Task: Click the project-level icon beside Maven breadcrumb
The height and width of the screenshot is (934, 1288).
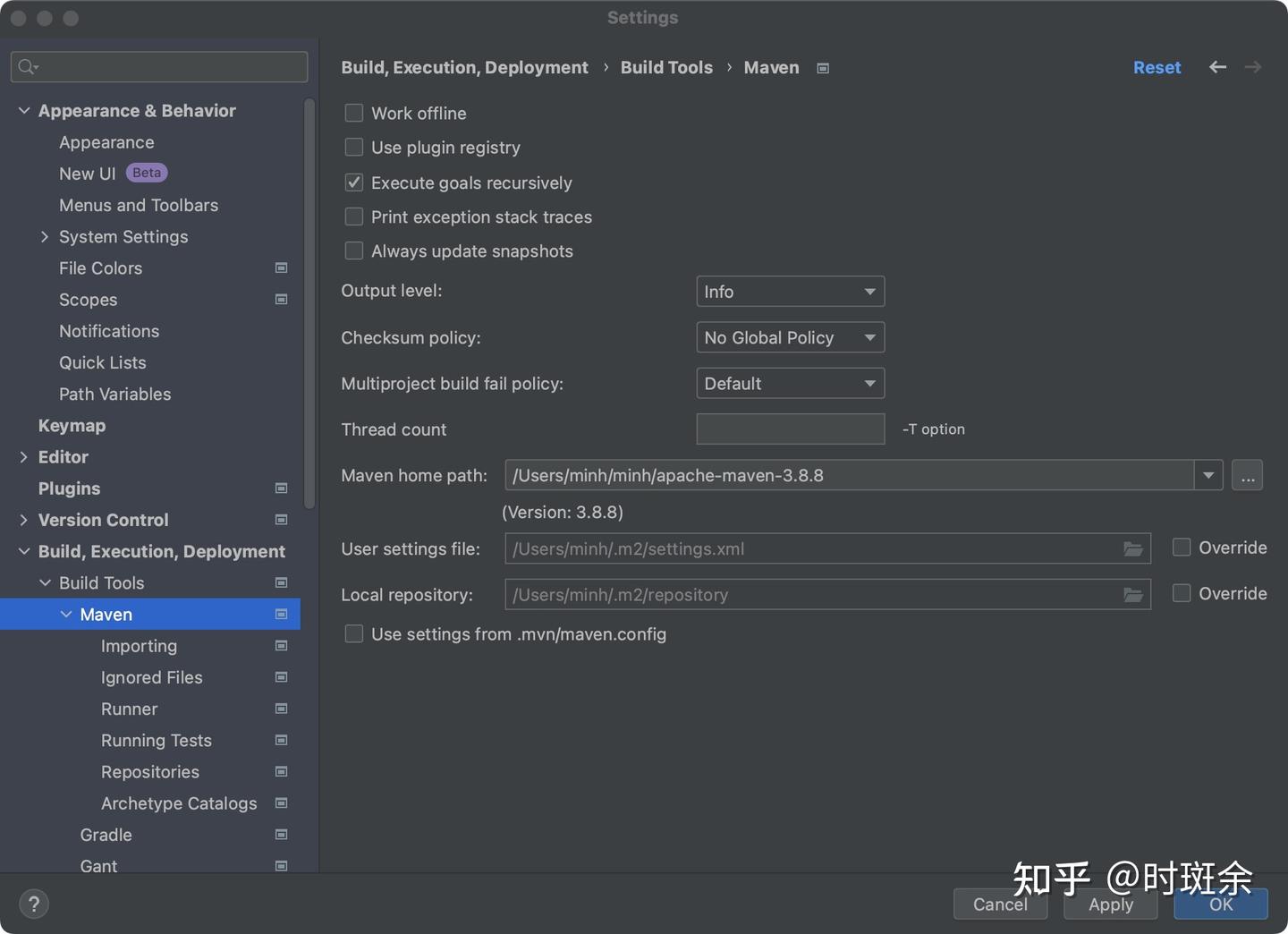Action: [x=823, y=68]
